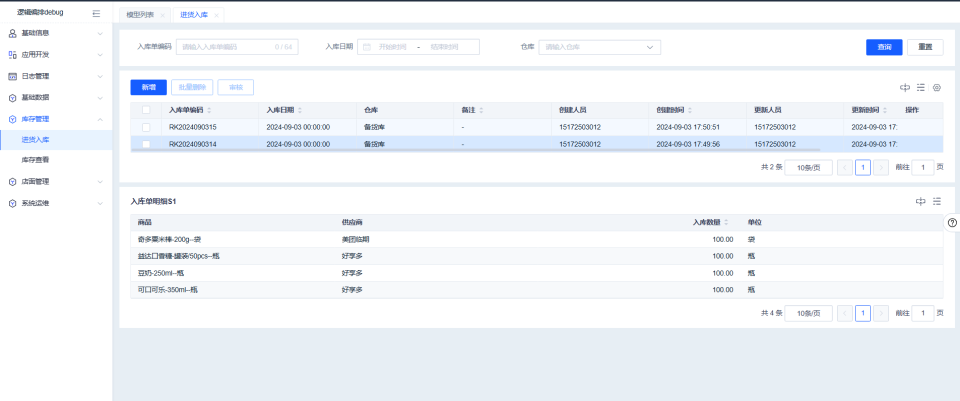Click the 库存管理 menu label

[35, 119]
